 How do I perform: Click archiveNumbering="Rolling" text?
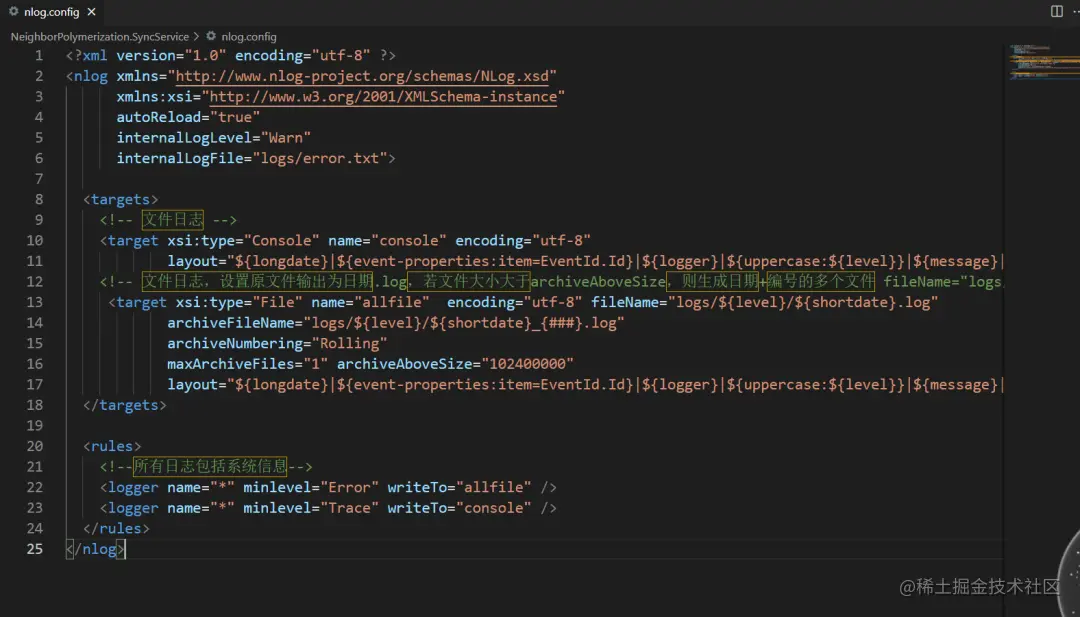(278, 343)
